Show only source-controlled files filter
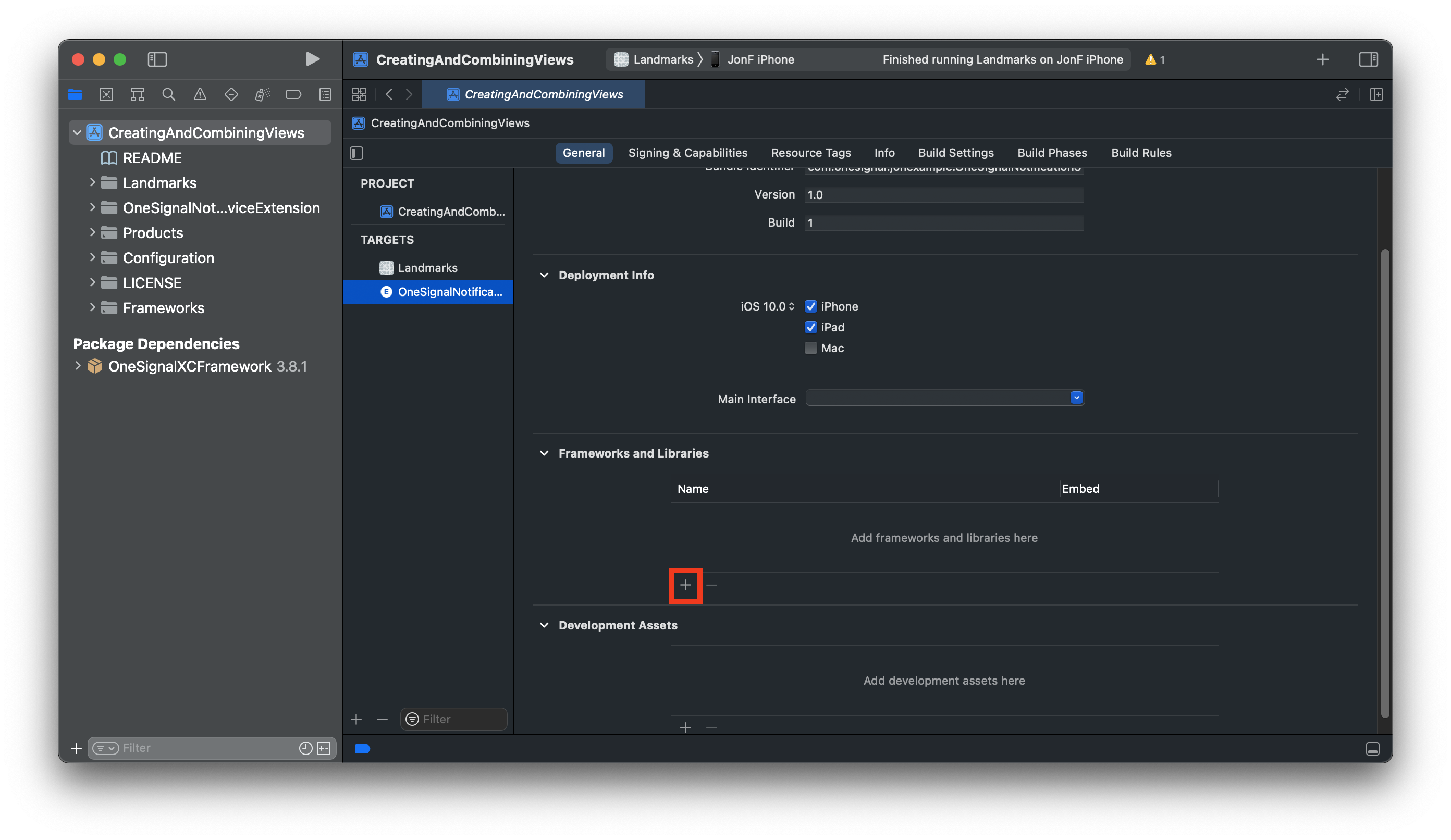This screenshot has width=1451, height=840. (x=324, y=748)
